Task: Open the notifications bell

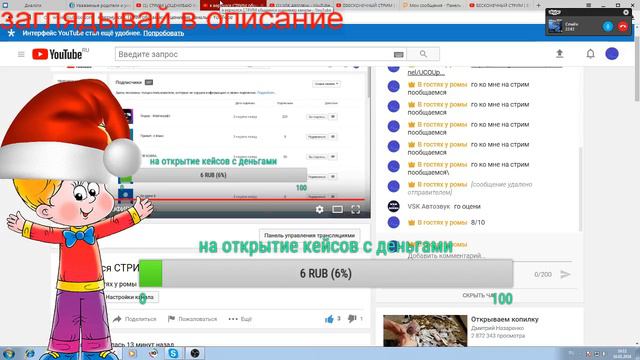Action: pyautogui.click(x=590, y=54)
